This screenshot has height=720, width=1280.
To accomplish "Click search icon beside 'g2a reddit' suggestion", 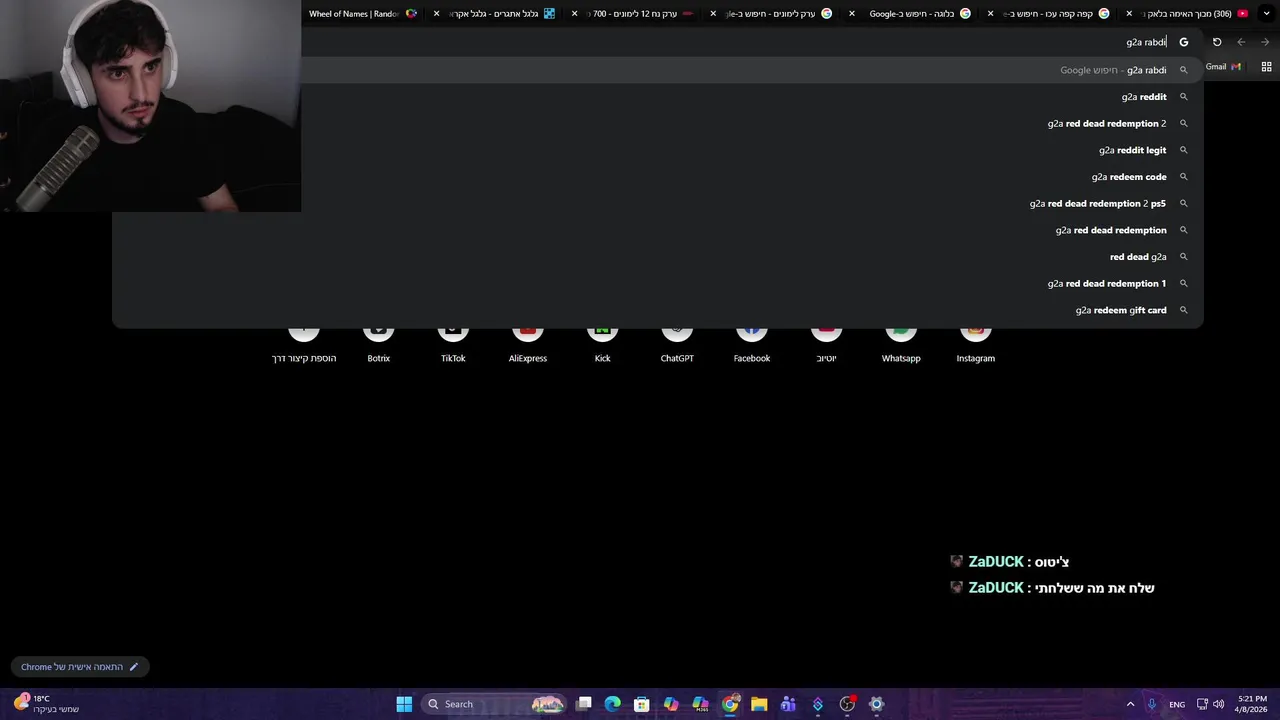I will point(1183,97).
